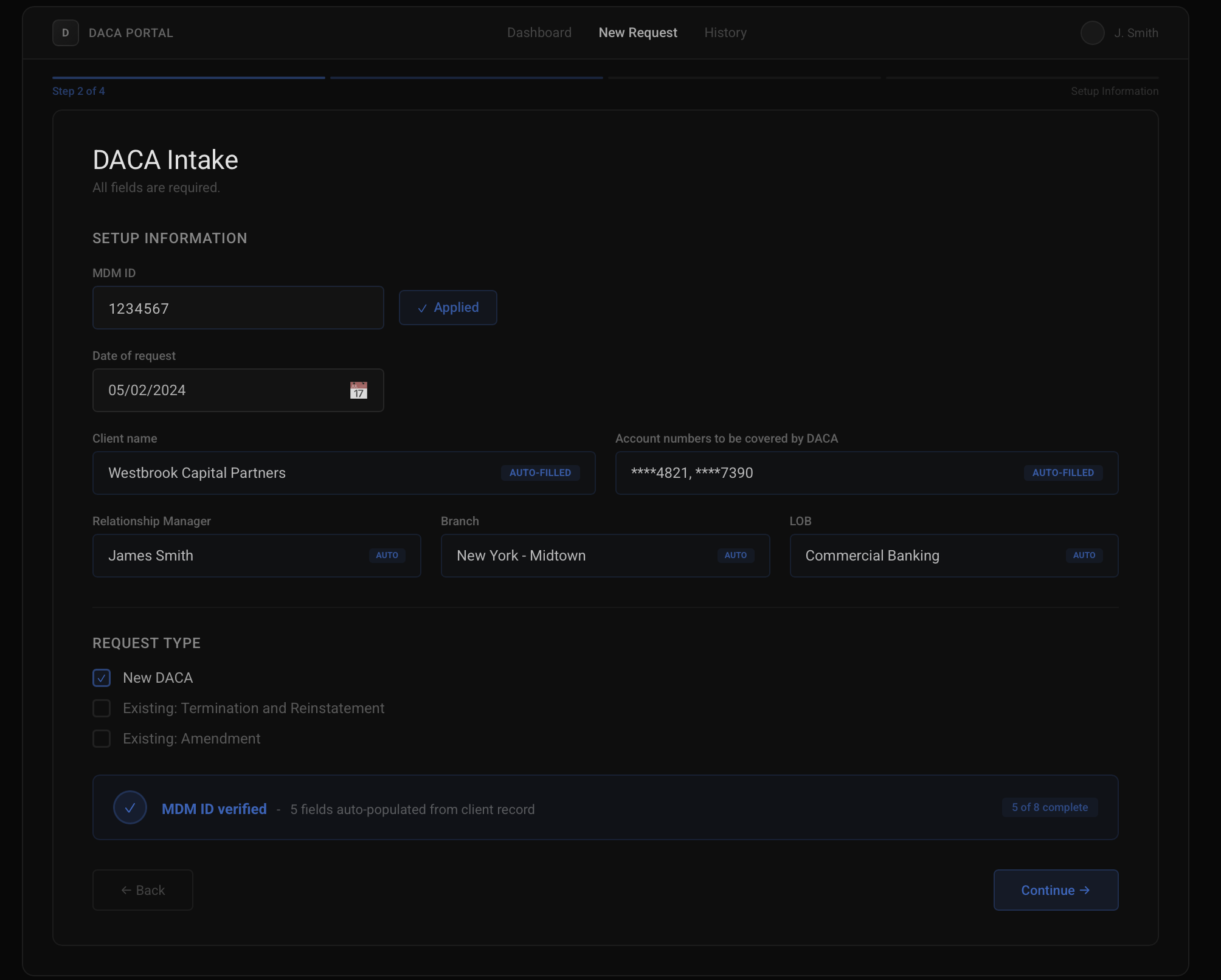Click the Branch field New York - Midtown
Screen dimensions: 1221x980
[x=606, y=556]
